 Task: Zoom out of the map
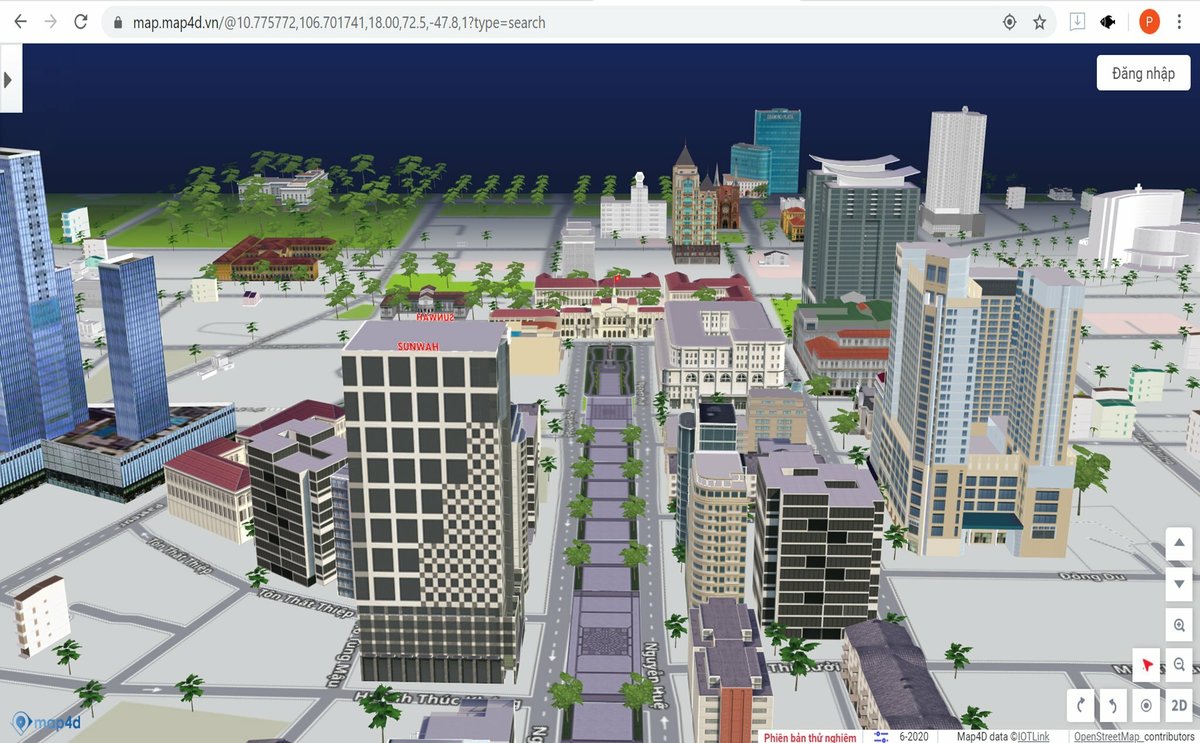coord(1180,664)
